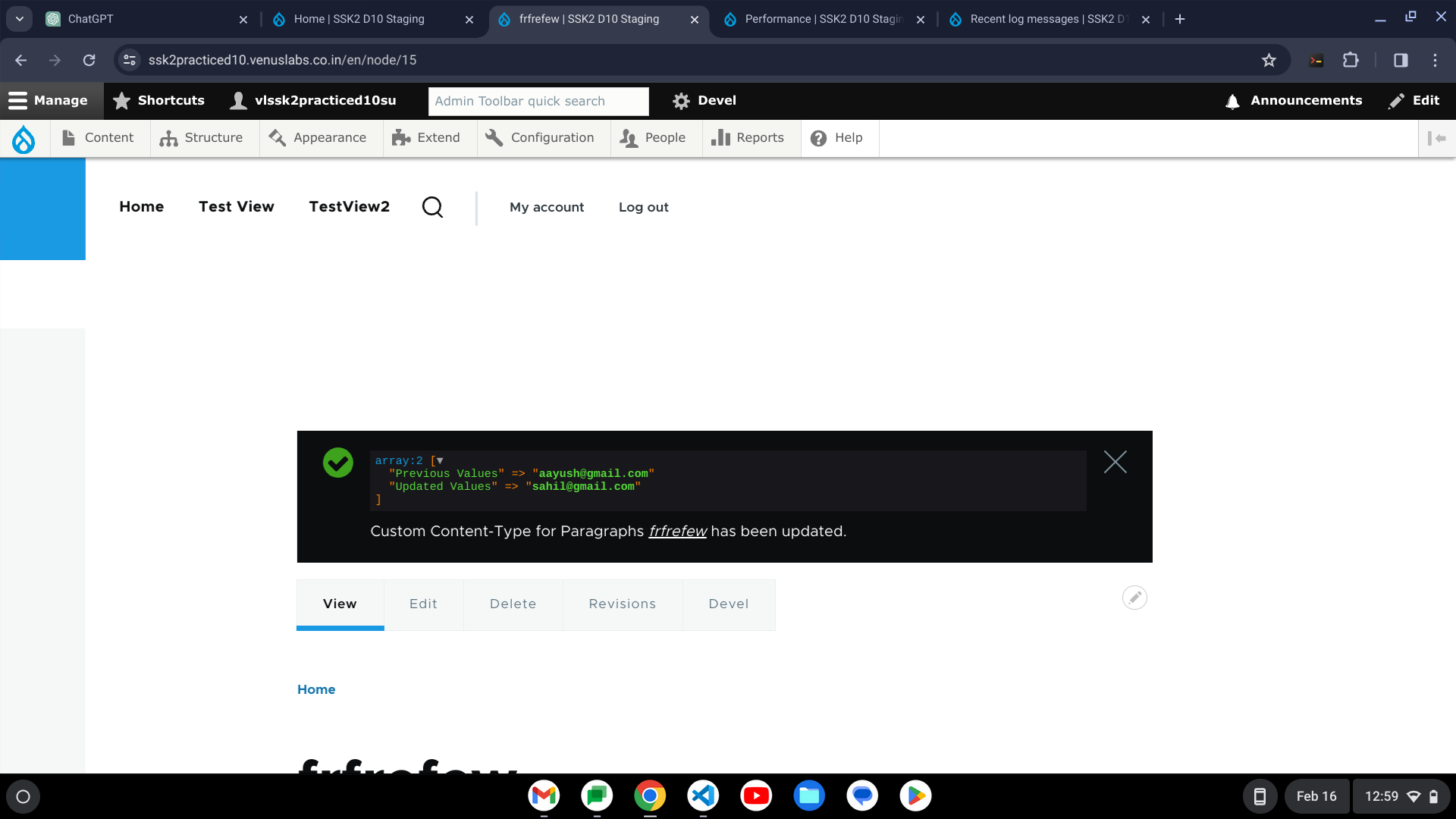Viewport: 1456px width, 819px height.
Task: Open the Structure admin menu
Action: [202, 138]
